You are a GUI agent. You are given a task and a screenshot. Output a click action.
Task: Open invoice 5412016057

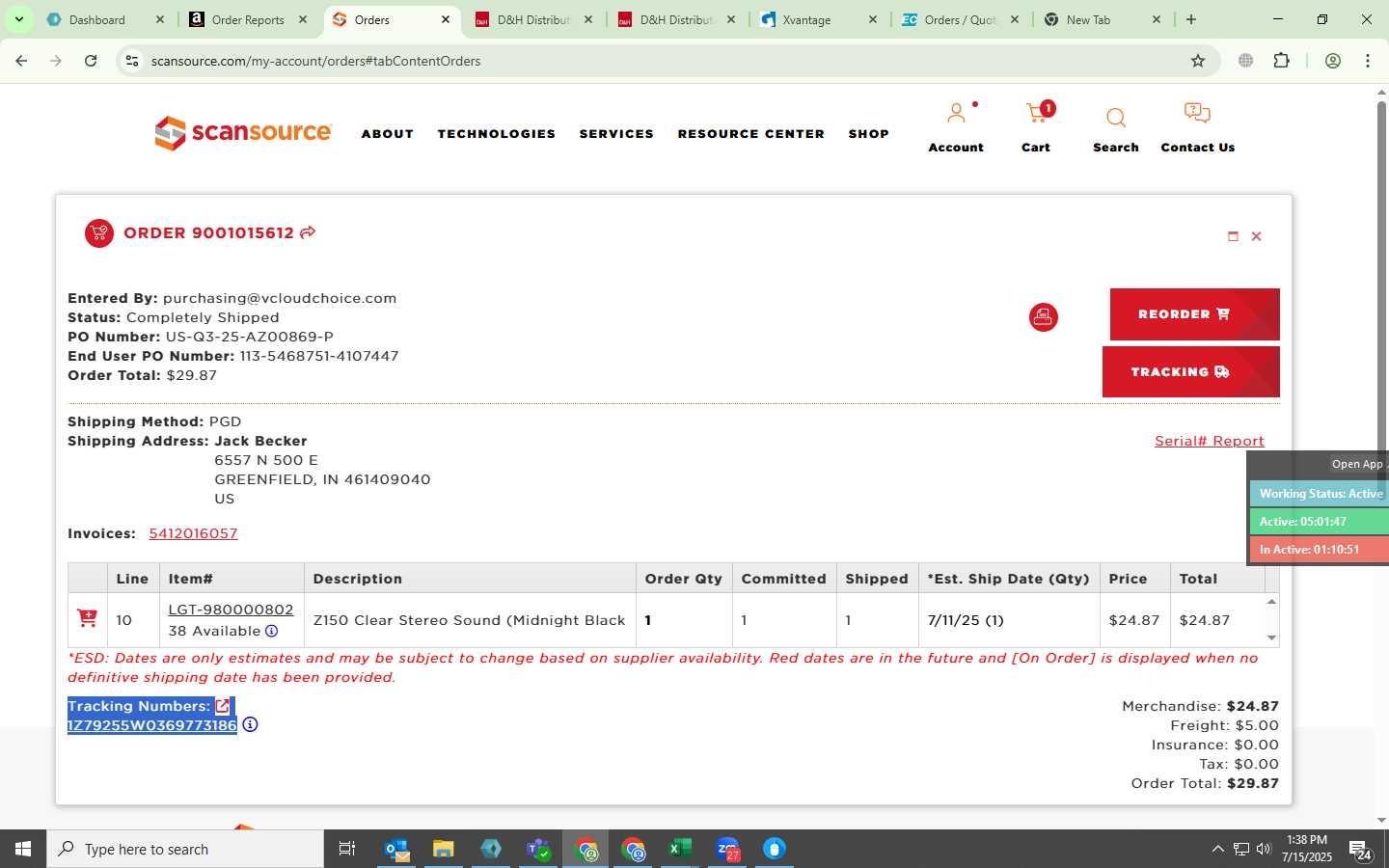[193, 533]
